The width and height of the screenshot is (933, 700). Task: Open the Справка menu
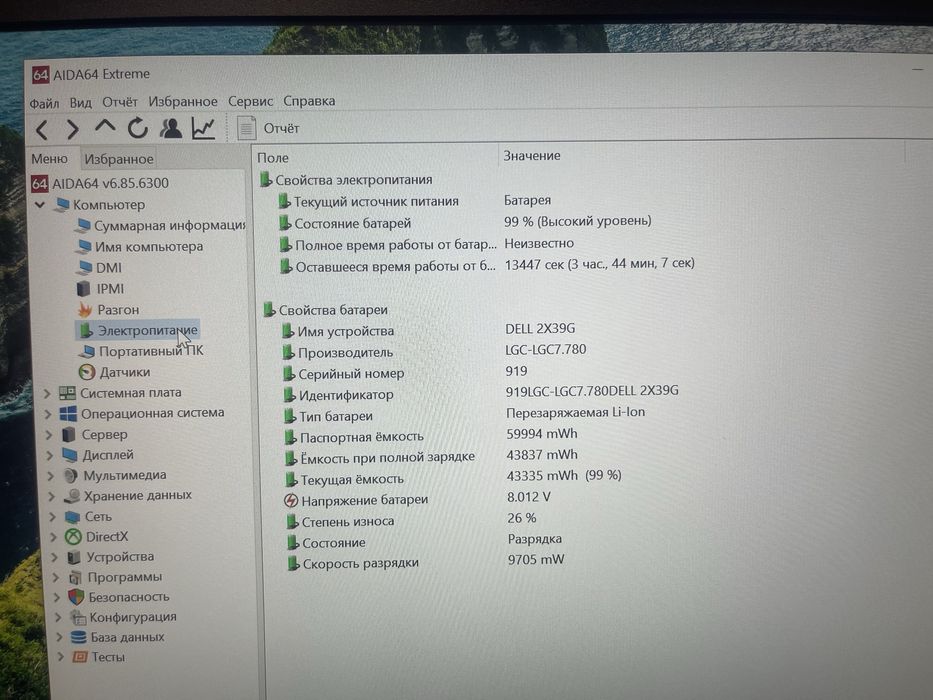[x=309, y=101]
